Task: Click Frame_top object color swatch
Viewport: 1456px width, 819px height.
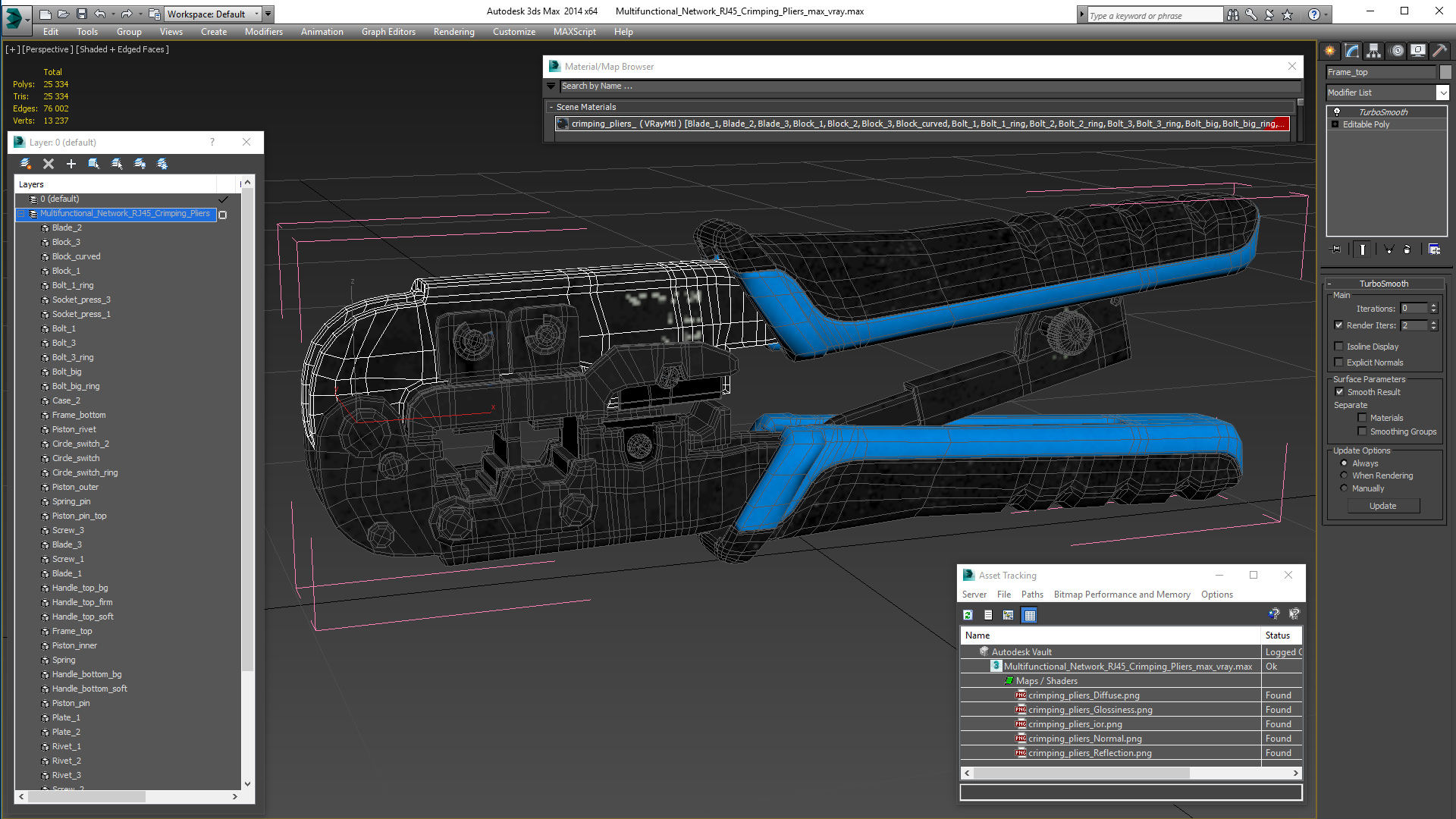Action: pyautogui.click(x=1445, y=72)
